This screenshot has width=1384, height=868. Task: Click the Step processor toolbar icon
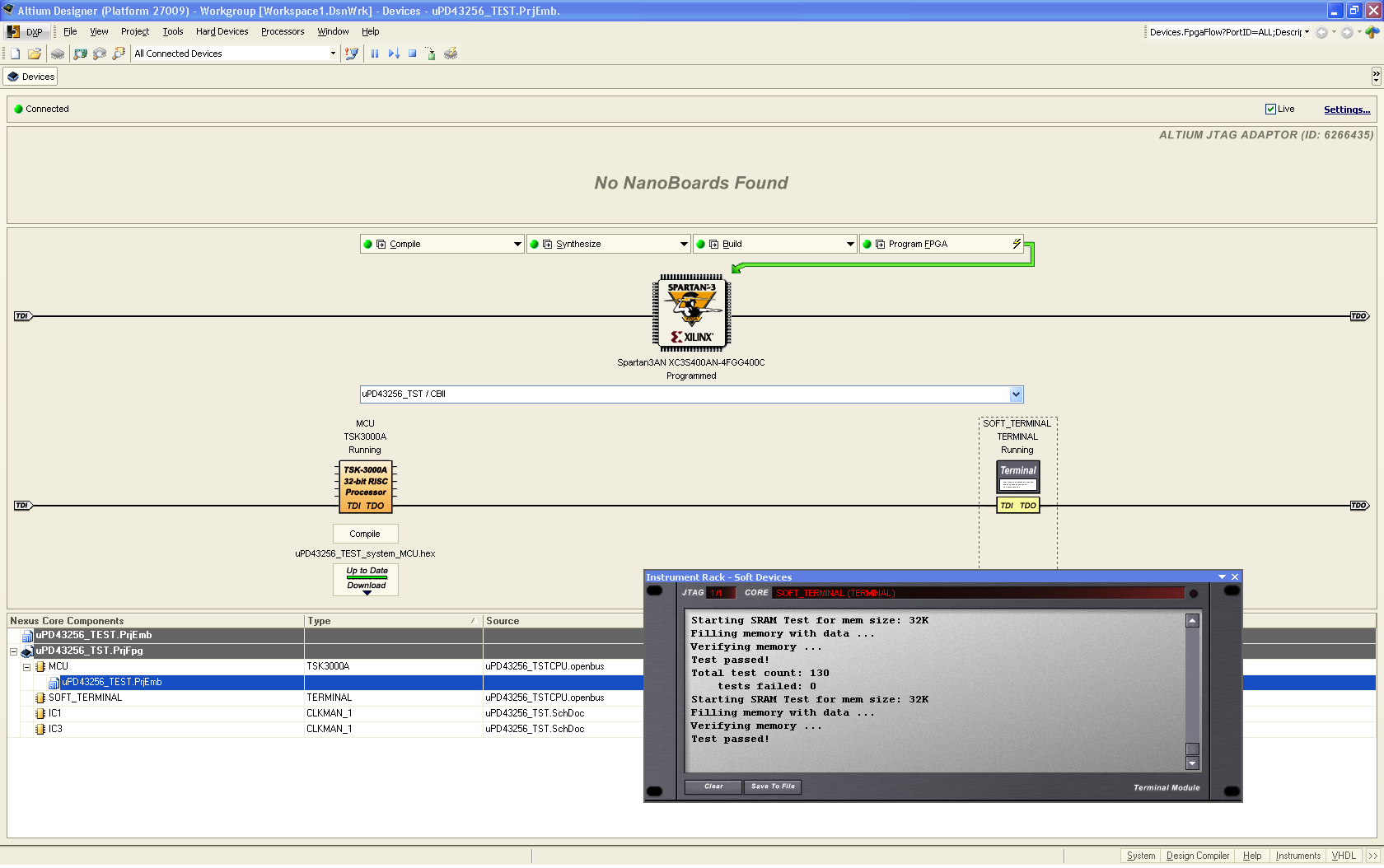[394, 54]
